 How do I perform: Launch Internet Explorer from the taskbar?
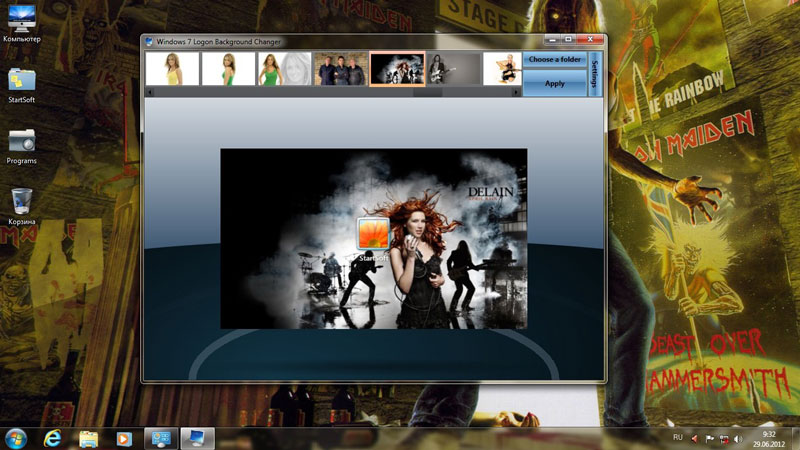click(53, 438)
